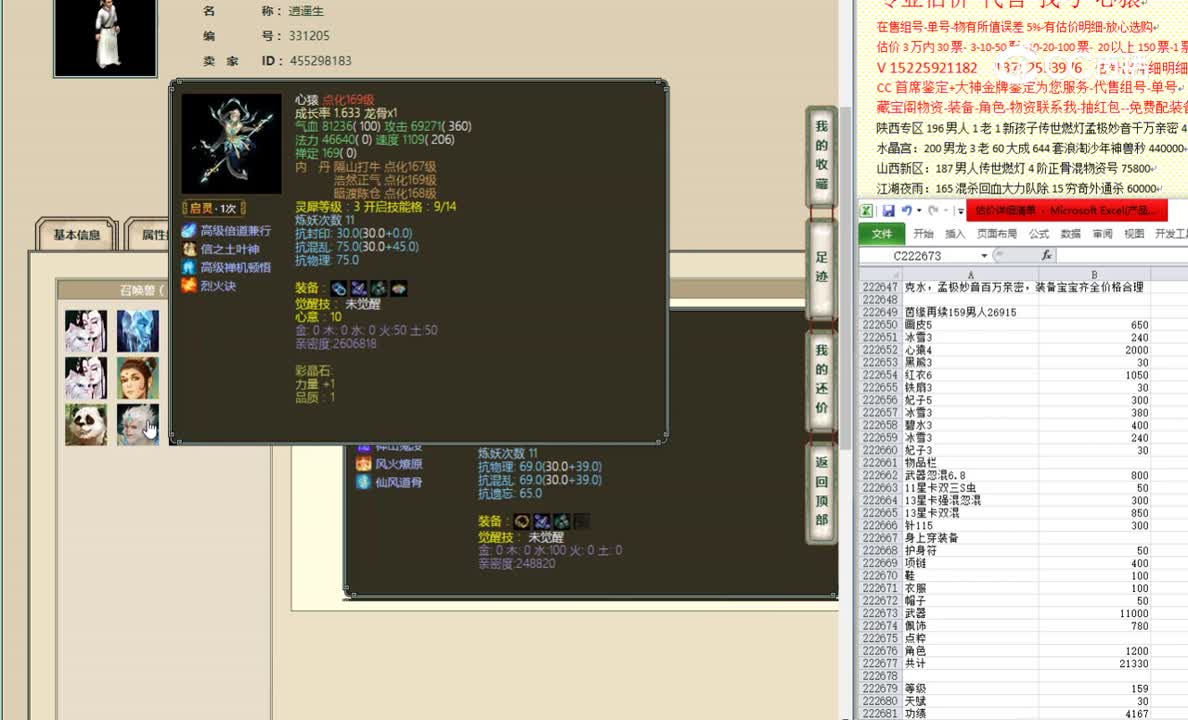
Task: Click the 烈火诀 skill icon
Action: tap(189, 285)
